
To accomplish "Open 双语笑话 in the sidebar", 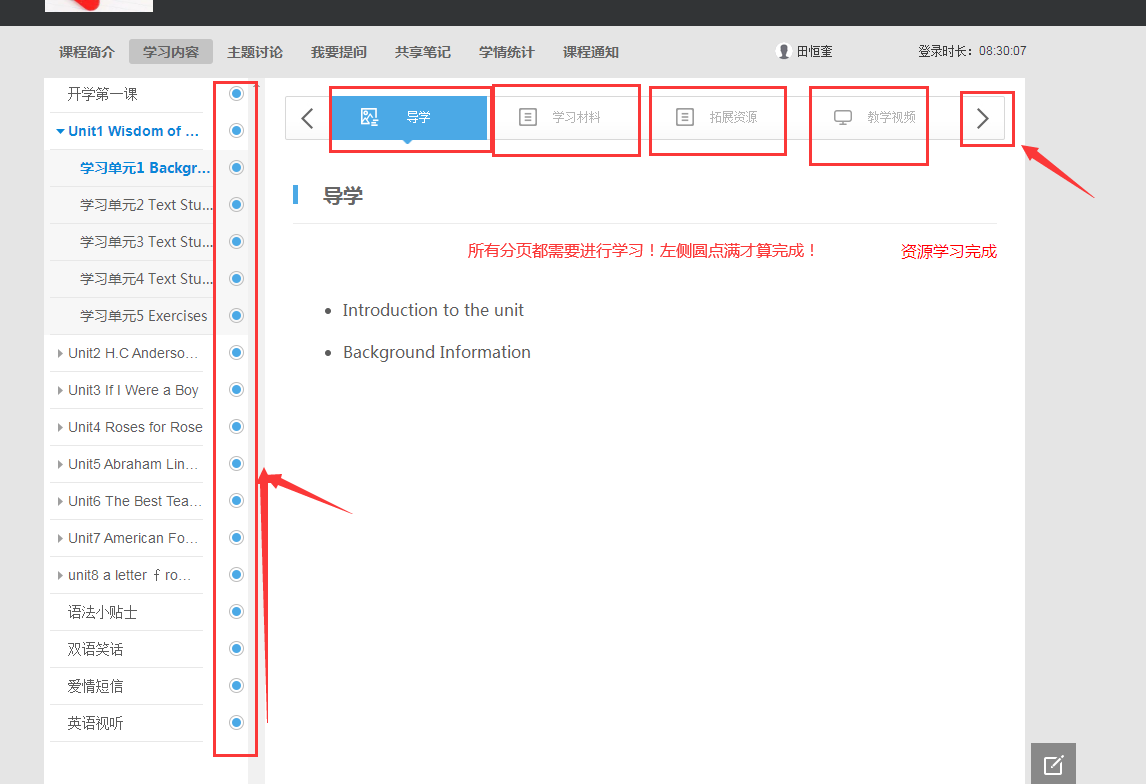I will click(96, 649).
